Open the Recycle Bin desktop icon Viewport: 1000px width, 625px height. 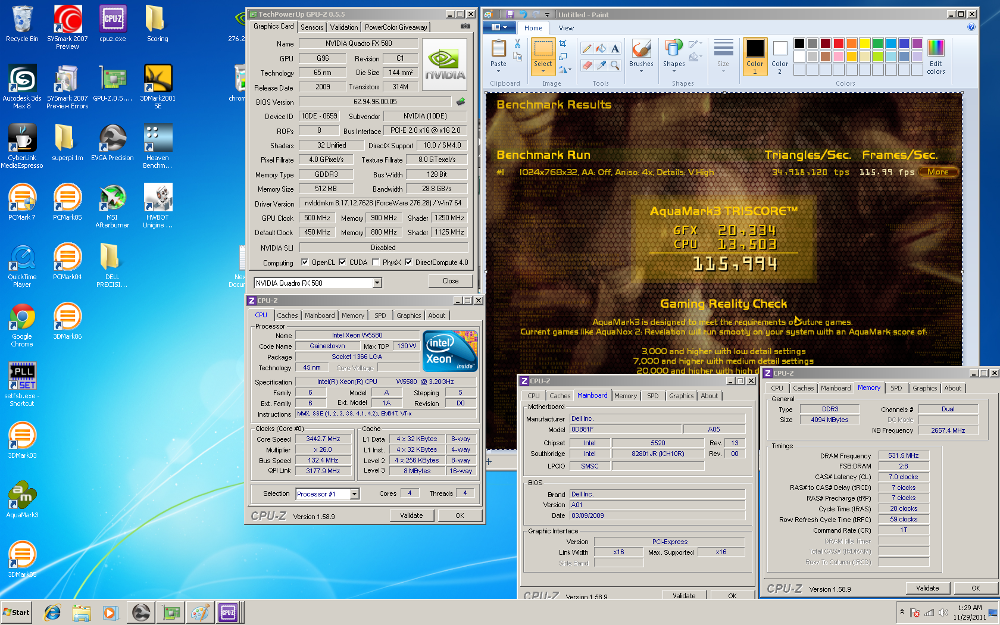(x=22, y=24)
